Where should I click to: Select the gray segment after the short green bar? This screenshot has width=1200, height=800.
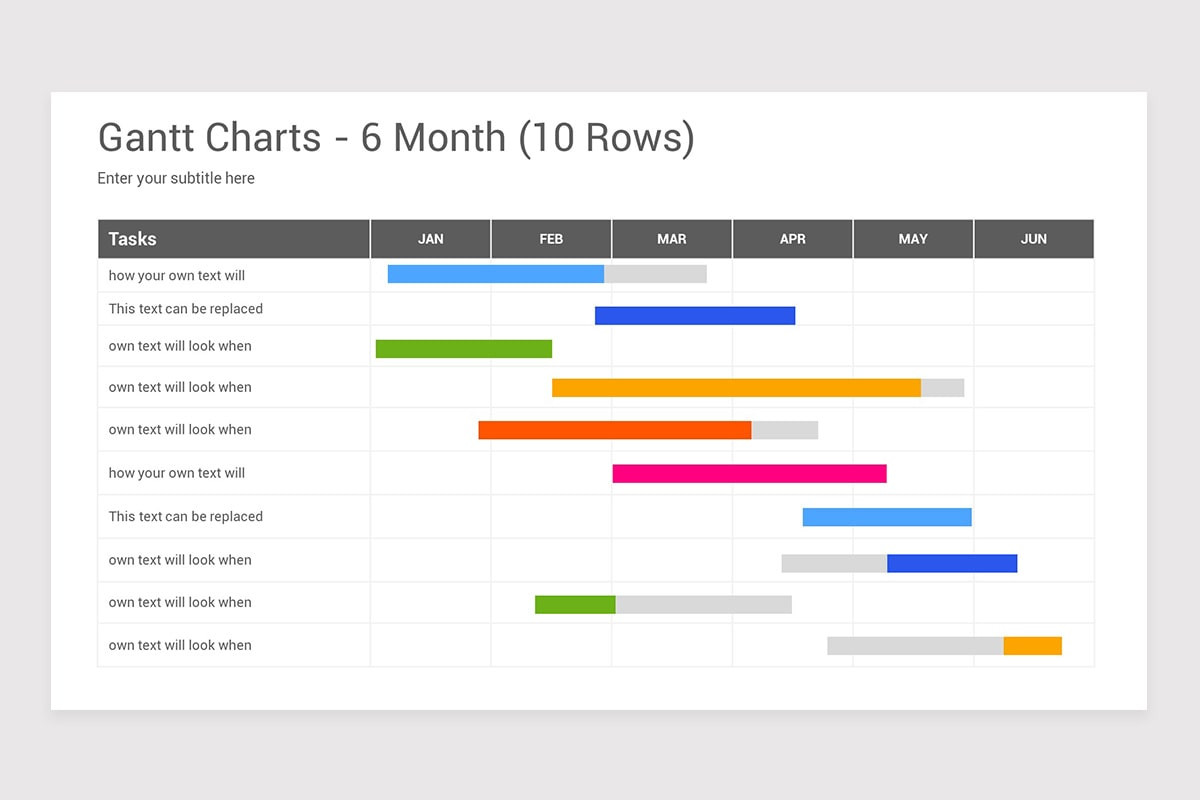[704, 604]
